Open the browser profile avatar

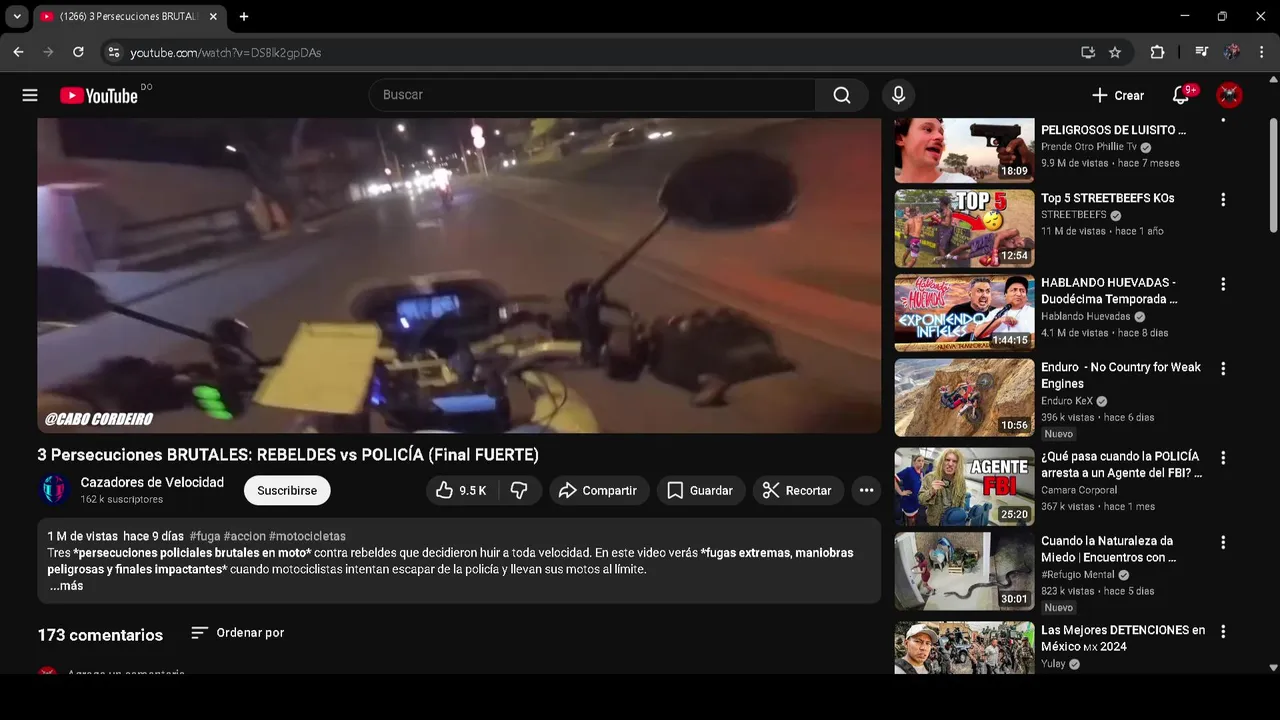[x=1232, y=52]
